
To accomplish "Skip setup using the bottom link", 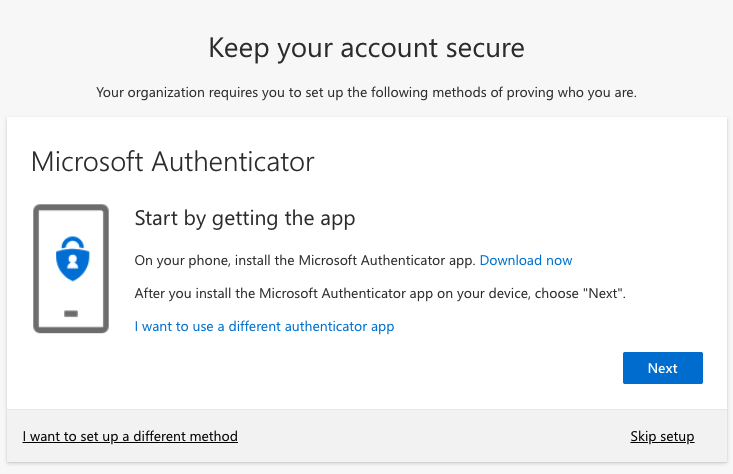I will pos(662,436).
